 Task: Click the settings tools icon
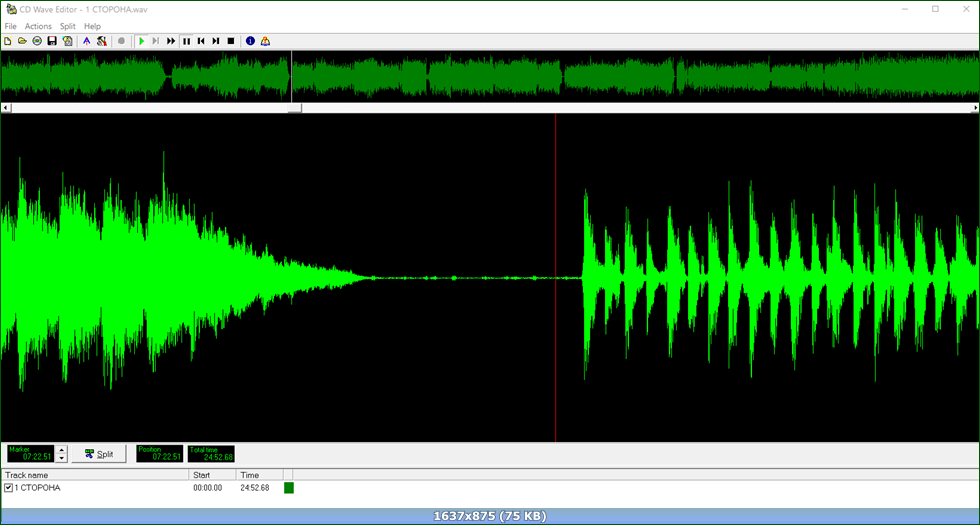pos(102,41)
